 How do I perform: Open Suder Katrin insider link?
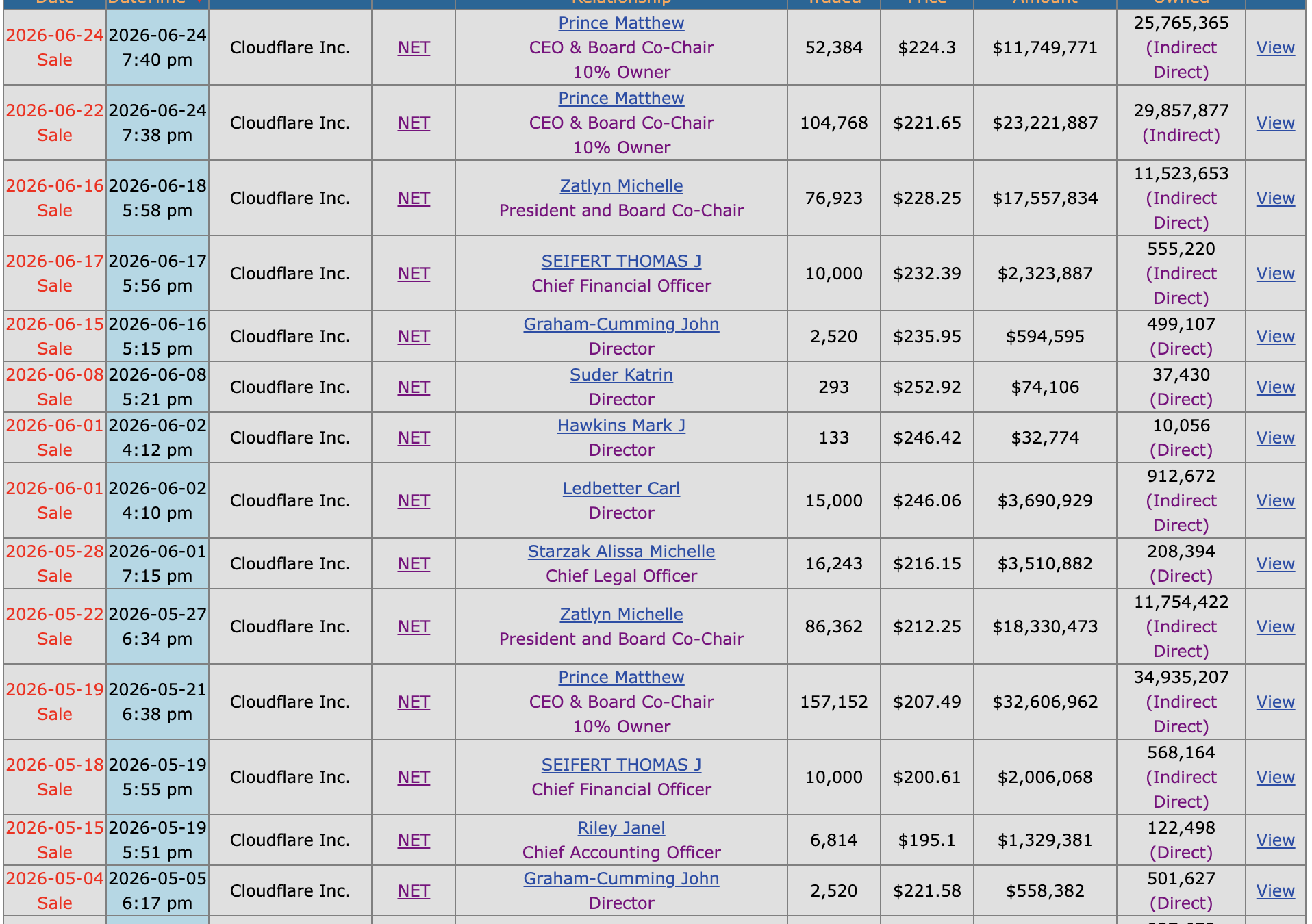(x=621, y=375)
